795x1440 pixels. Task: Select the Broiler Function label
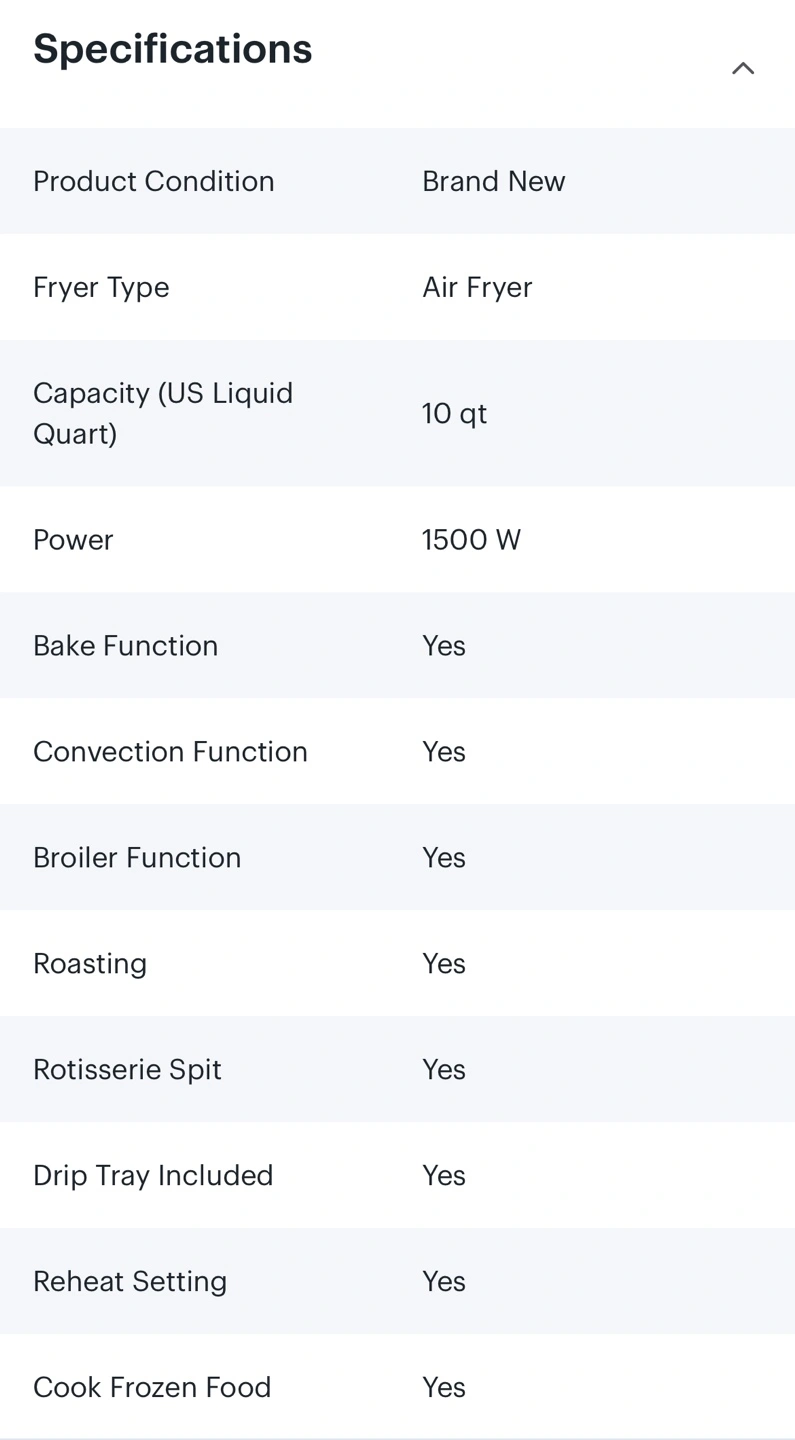(x=137, y=858)
